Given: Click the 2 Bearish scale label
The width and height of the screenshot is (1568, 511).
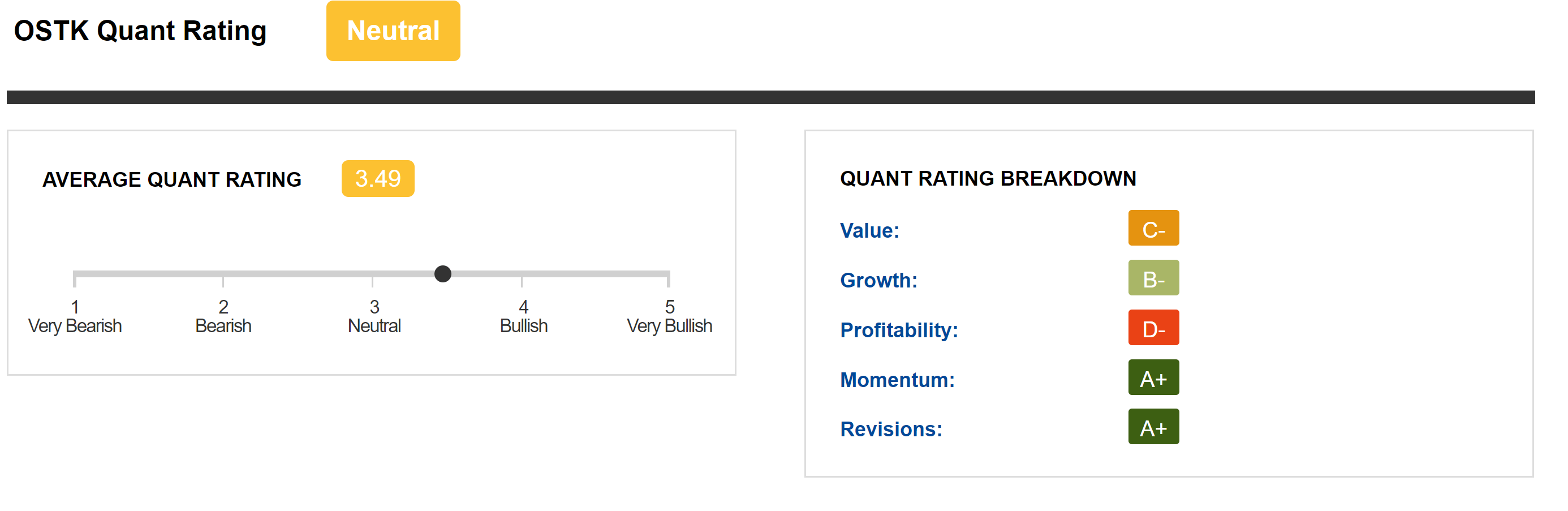Looking at the screenshot, I should click(x=223, y=317).
